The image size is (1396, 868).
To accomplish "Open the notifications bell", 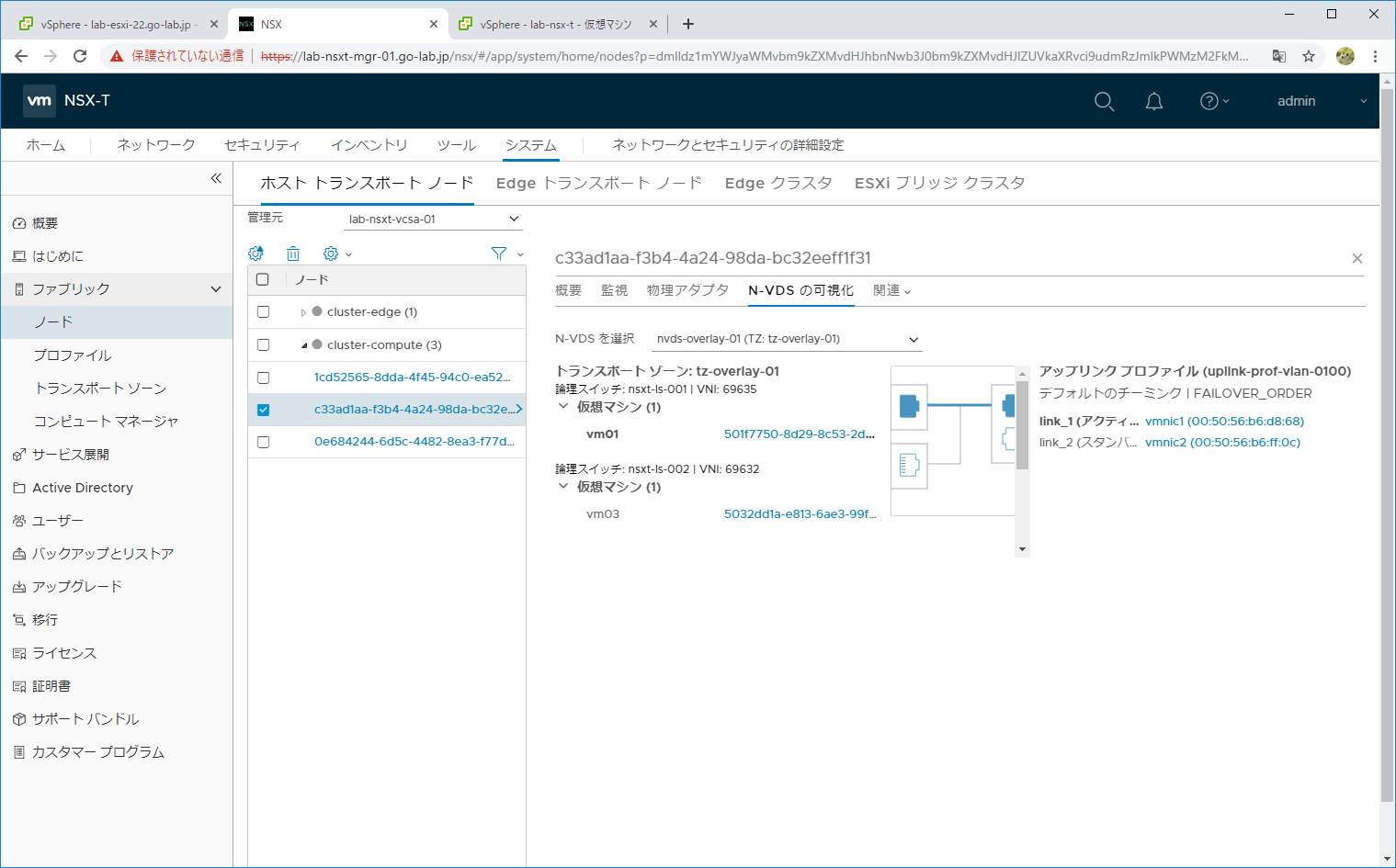I will [x=1154, y=101].
